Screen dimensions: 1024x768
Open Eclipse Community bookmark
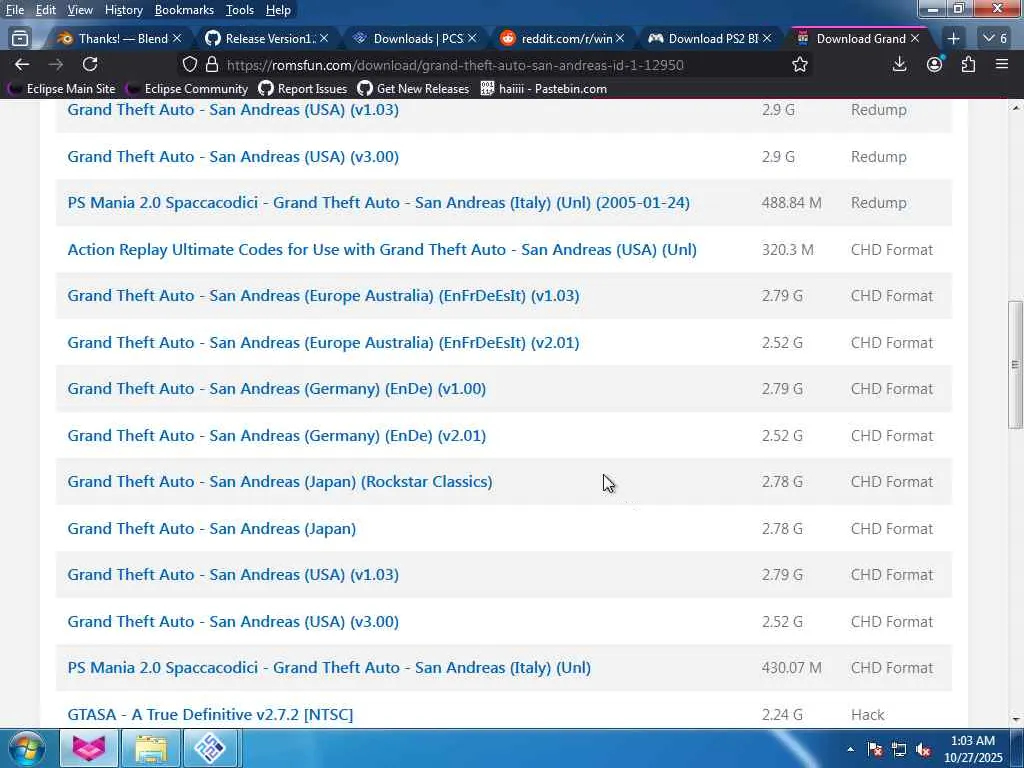(187, 89)
